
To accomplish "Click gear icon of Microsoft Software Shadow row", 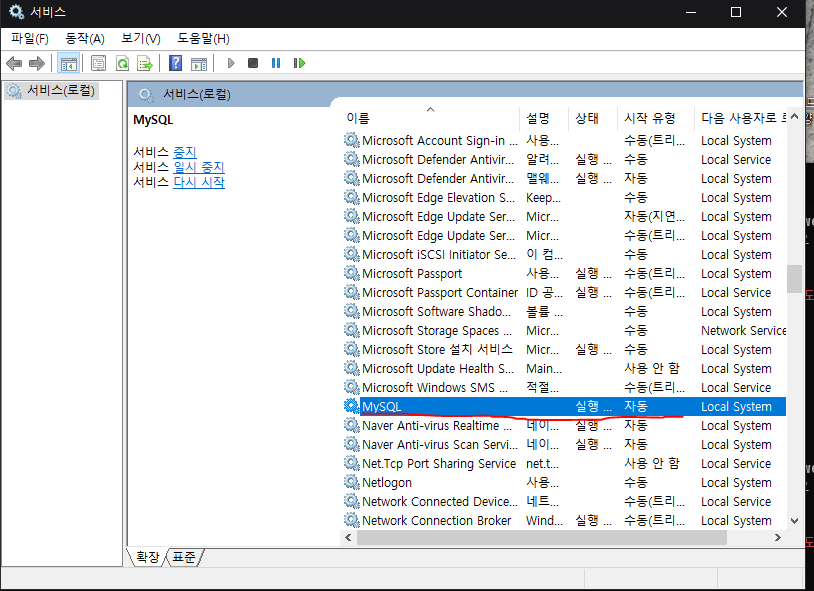I will pos(351,311).
